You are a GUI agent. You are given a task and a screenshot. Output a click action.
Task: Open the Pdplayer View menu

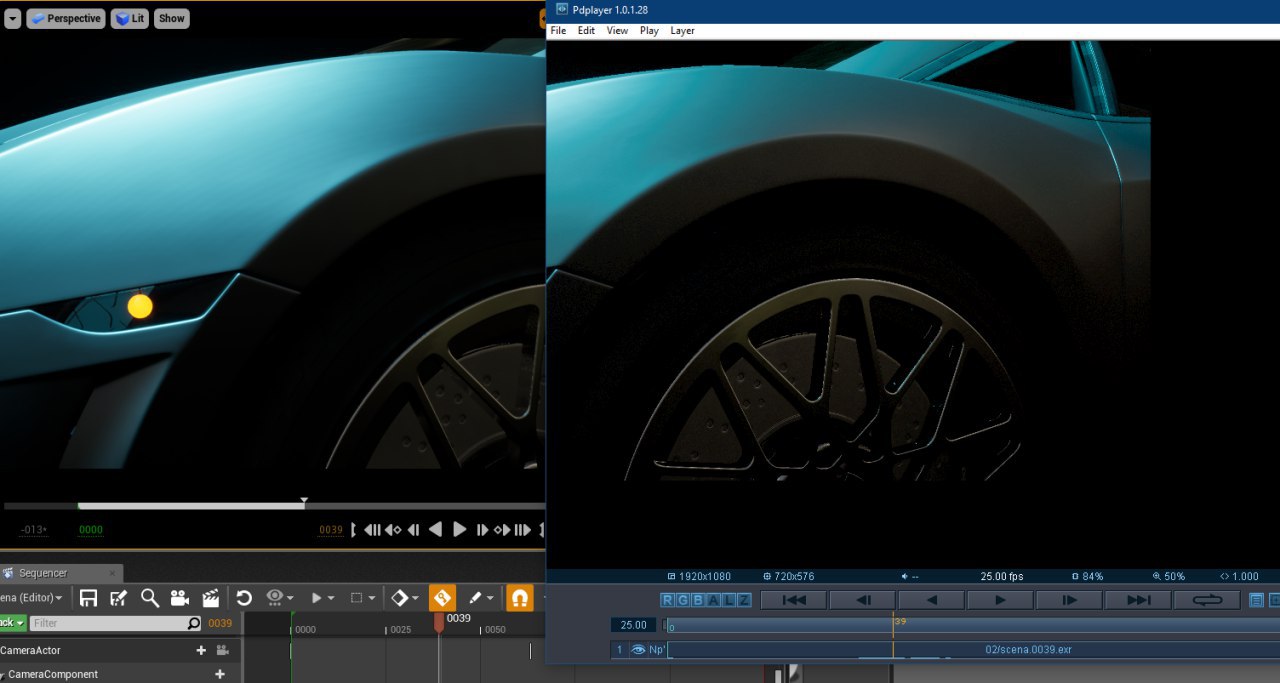pos(617,31)
